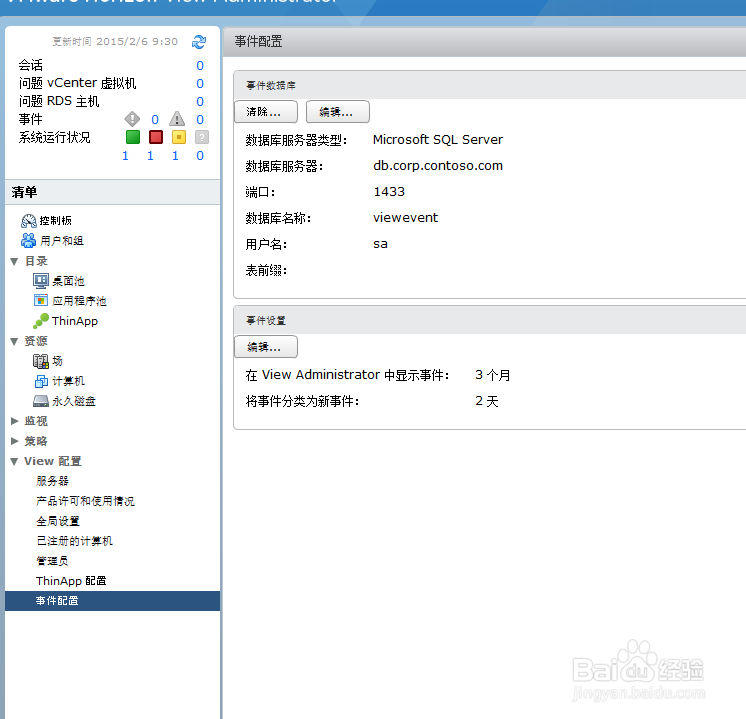Click username value sa
The height and width of the screenshot is (719, 746).
tap(380, 244)
